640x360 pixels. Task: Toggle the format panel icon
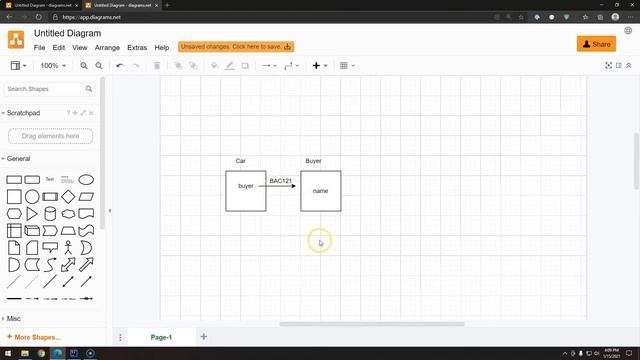(619, 65)
